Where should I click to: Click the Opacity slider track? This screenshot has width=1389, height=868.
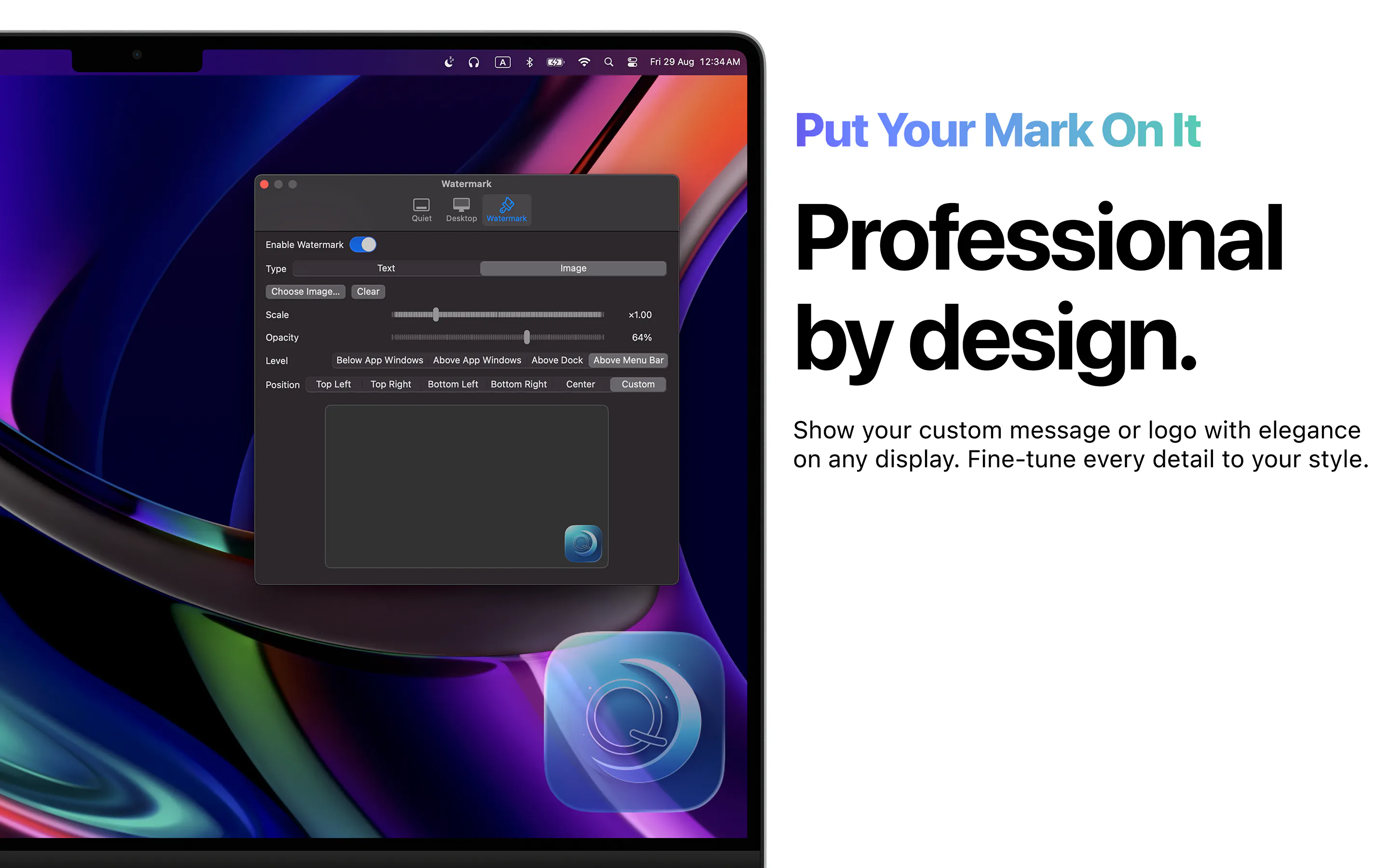[497, 338]
